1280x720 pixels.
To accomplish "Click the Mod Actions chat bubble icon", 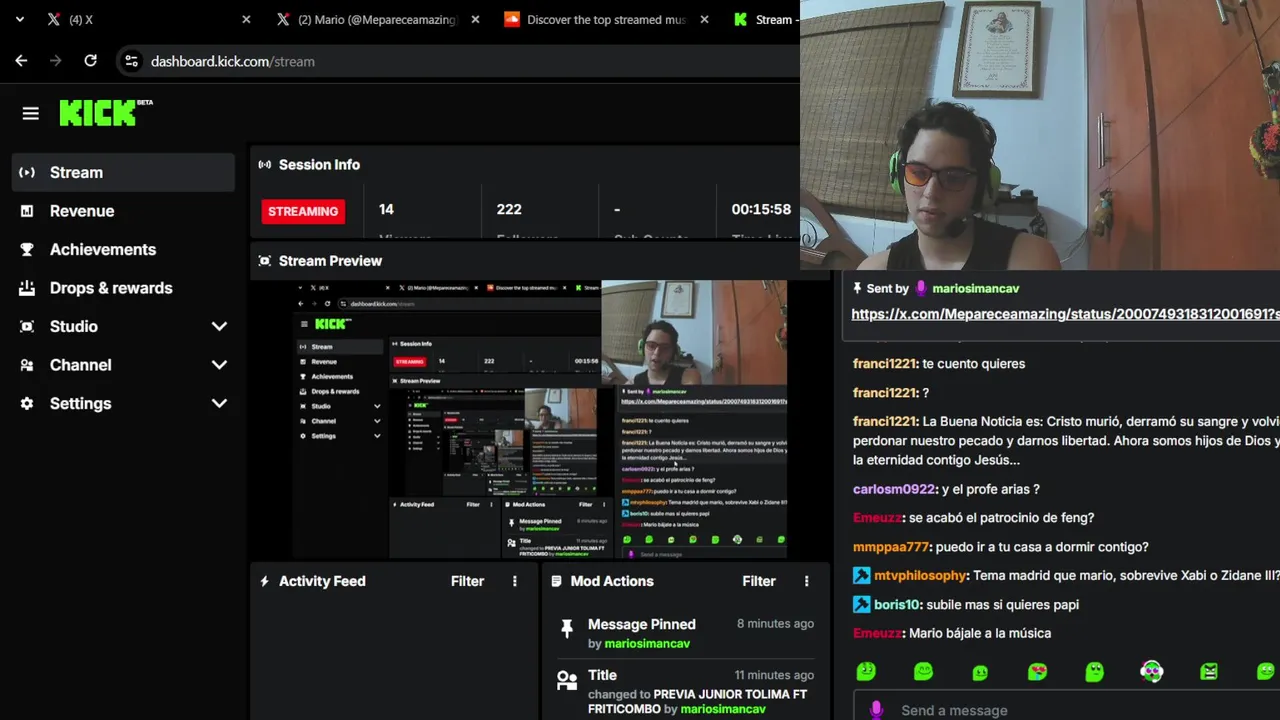I will click(x=556, y=581).
